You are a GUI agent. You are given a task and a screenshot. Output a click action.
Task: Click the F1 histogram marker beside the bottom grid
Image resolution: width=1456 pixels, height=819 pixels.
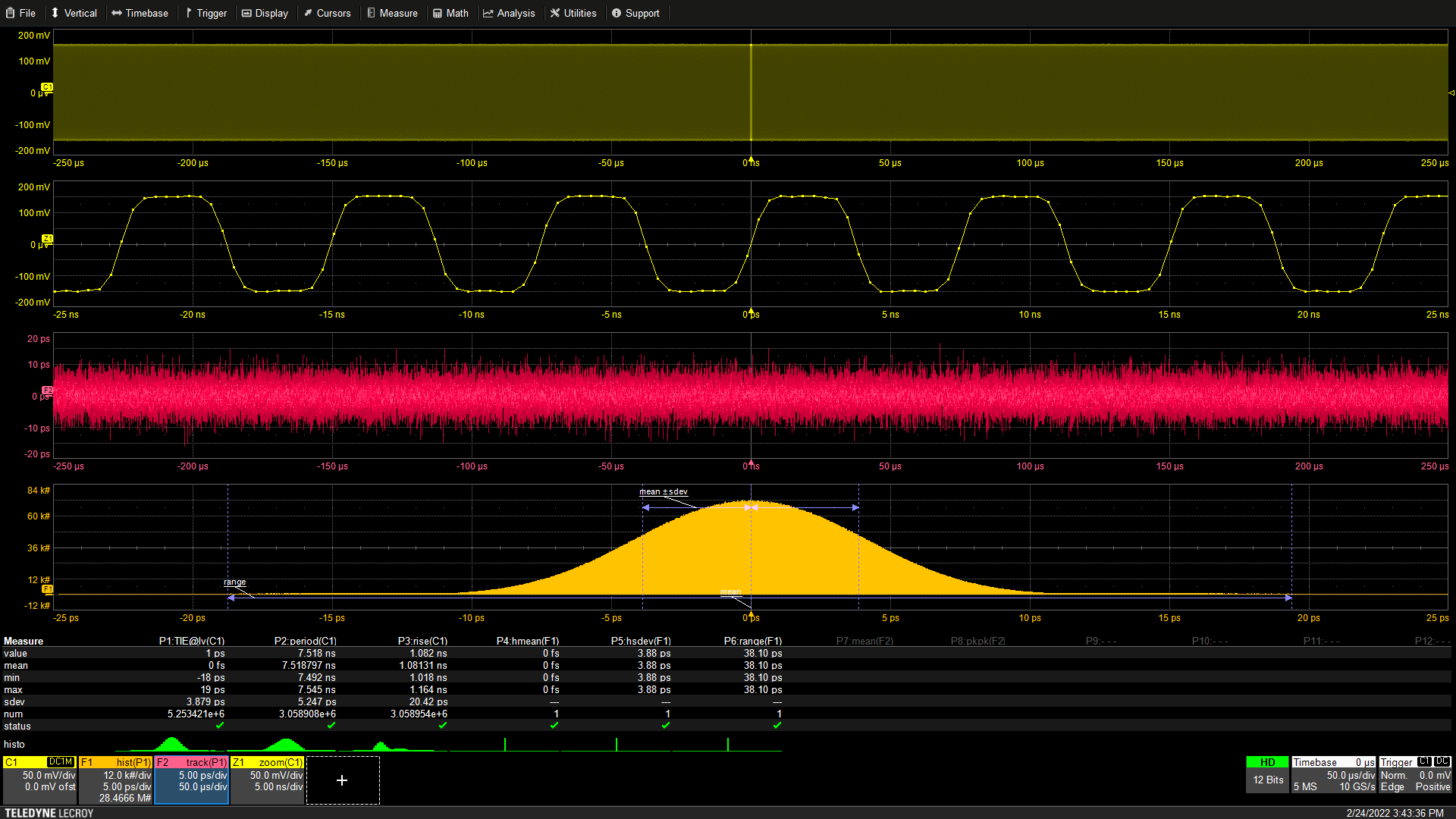click(x=47, y=589)
